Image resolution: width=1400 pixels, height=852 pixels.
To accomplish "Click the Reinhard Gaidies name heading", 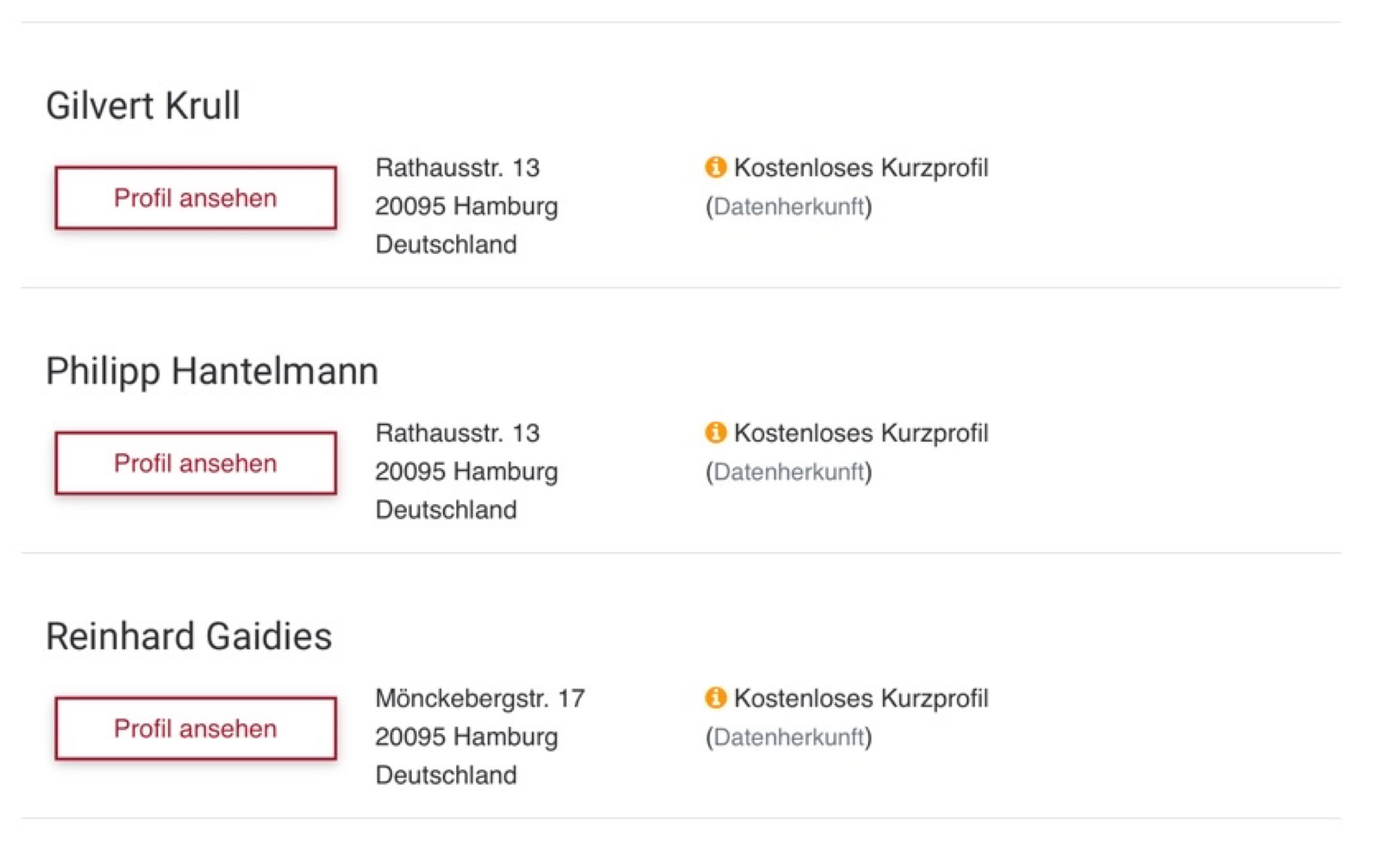I will pos(188,637).
